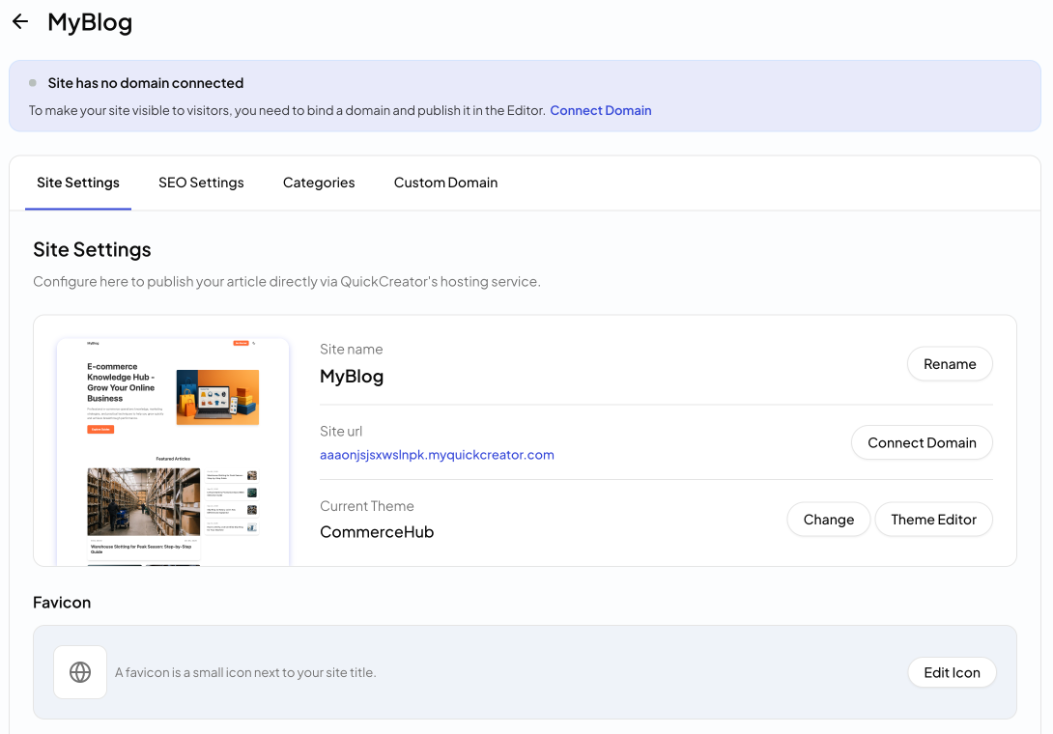1053x734 pixels.
Task: Click Connect Domain button beside site url
Action: click(921, 443)
